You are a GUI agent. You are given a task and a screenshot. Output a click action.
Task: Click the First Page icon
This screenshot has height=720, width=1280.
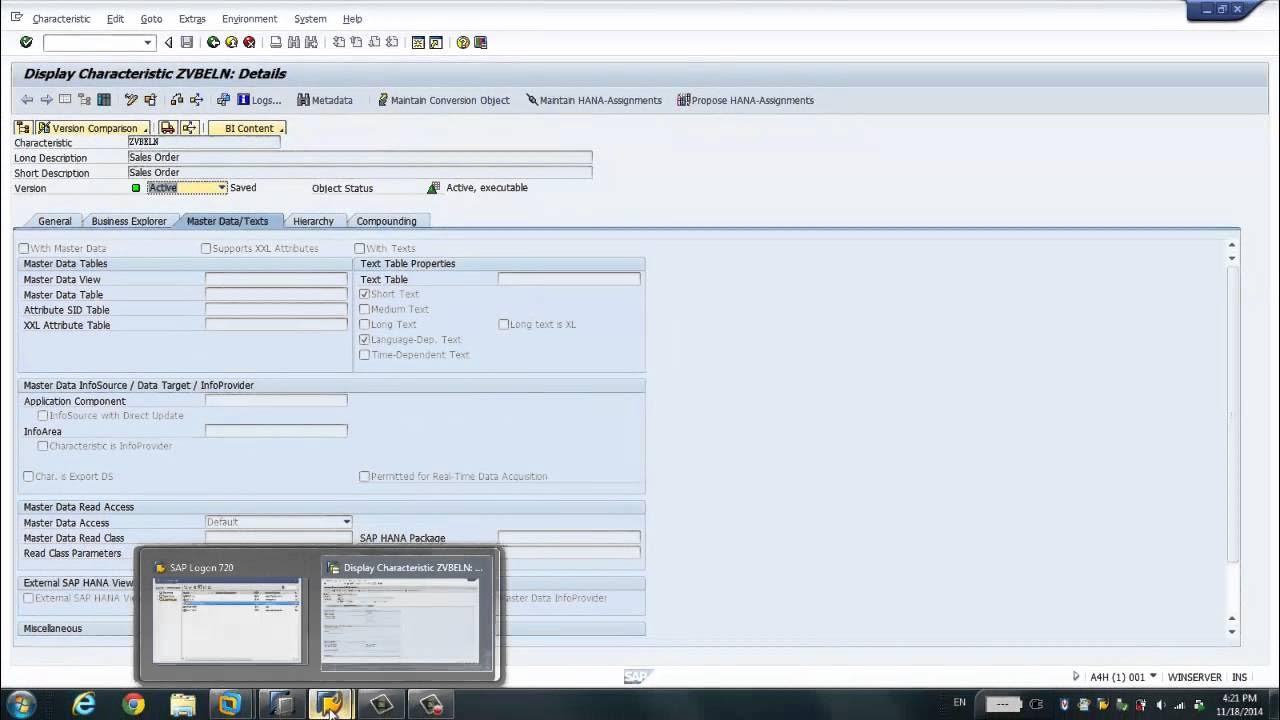click(339, 42)
